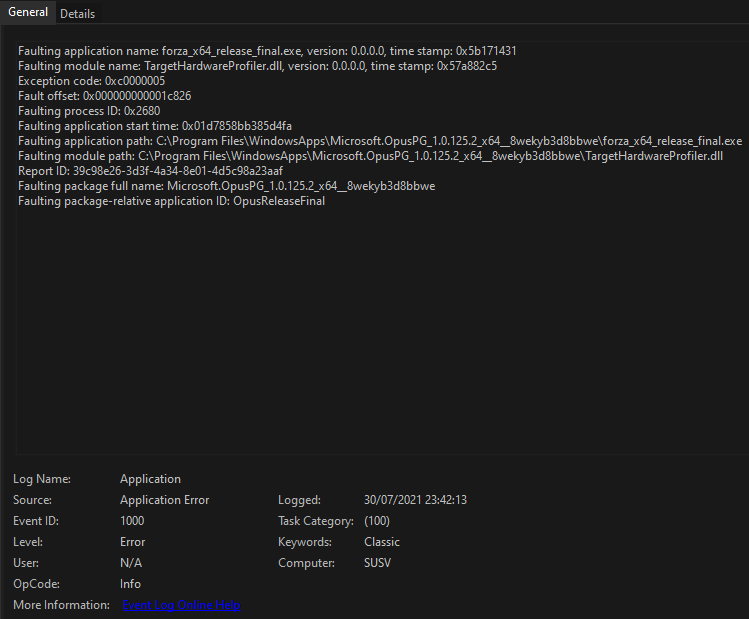This screenshot has width=749, height=619.
Task: Open the Details tab
Action: click(x=77, y=14)
